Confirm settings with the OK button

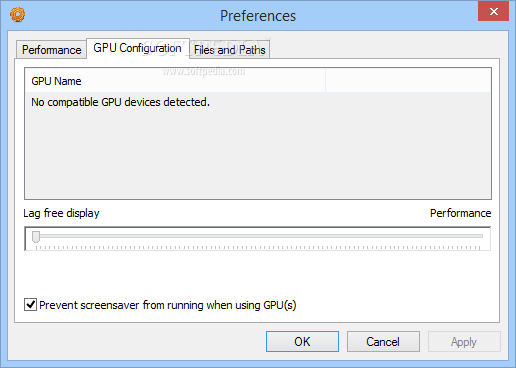tap(302, 341)
